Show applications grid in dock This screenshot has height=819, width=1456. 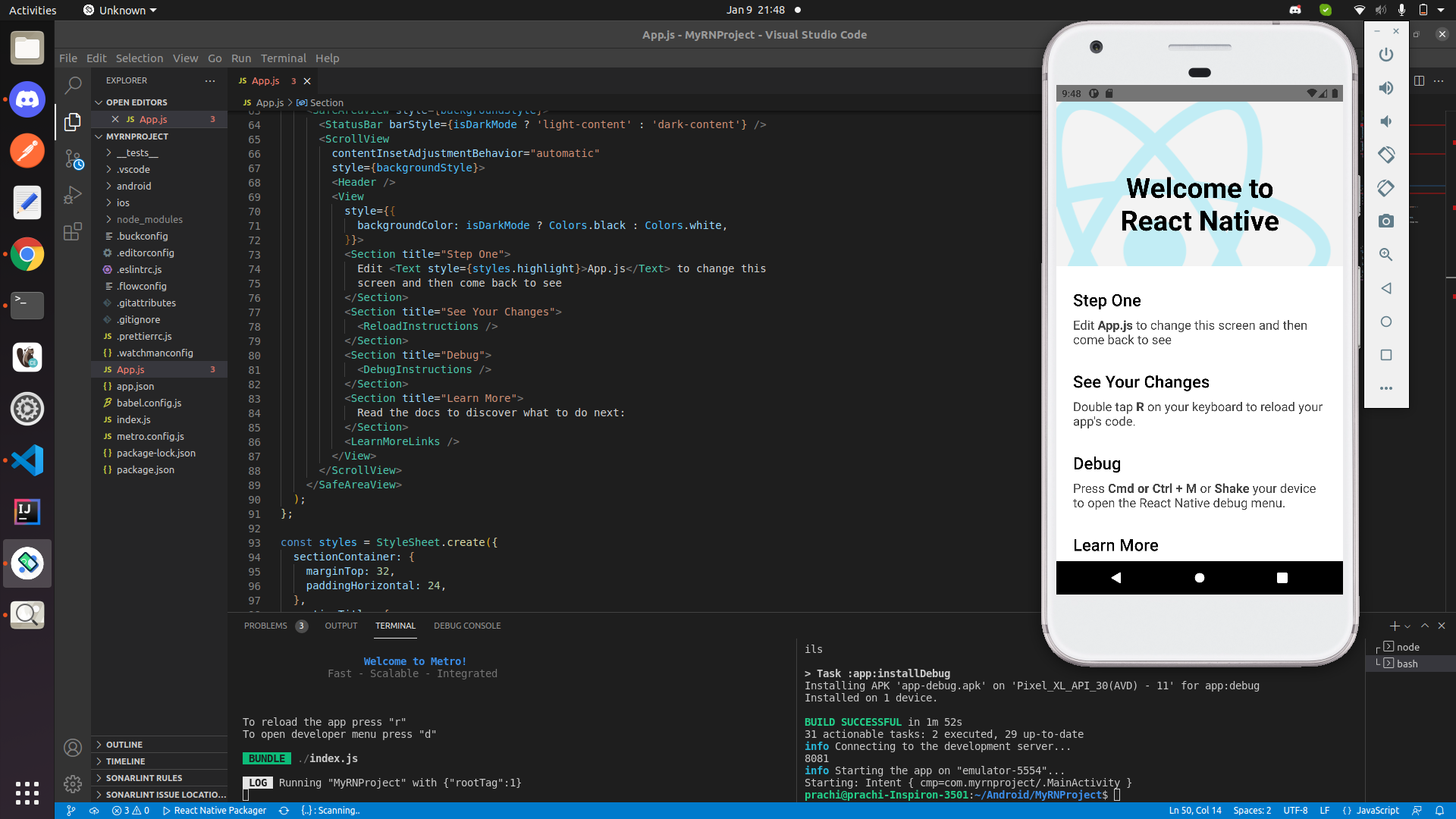coord(27,793)
